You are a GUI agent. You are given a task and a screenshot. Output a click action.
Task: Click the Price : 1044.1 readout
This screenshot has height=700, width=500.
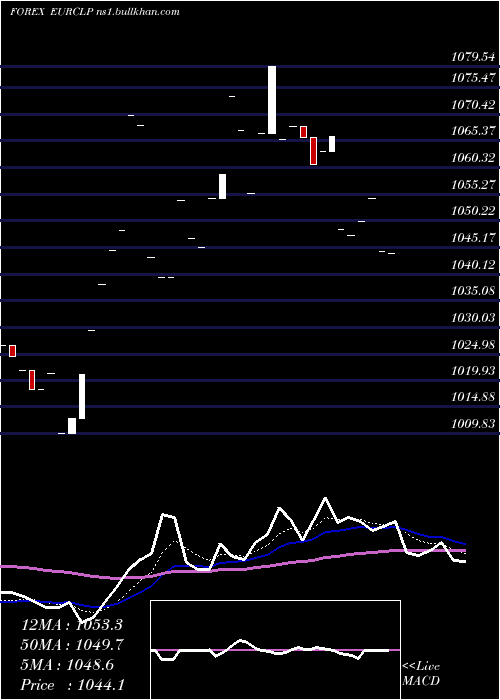(x=72, y=685)
